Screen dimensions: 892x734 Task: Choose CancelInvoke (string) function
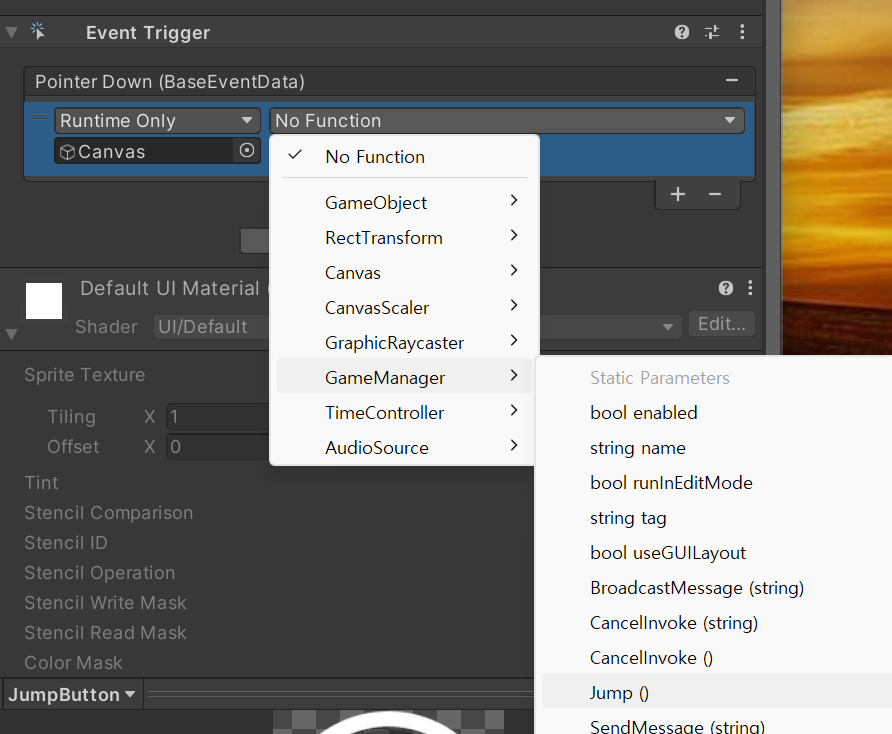click(x=717, y=622)
